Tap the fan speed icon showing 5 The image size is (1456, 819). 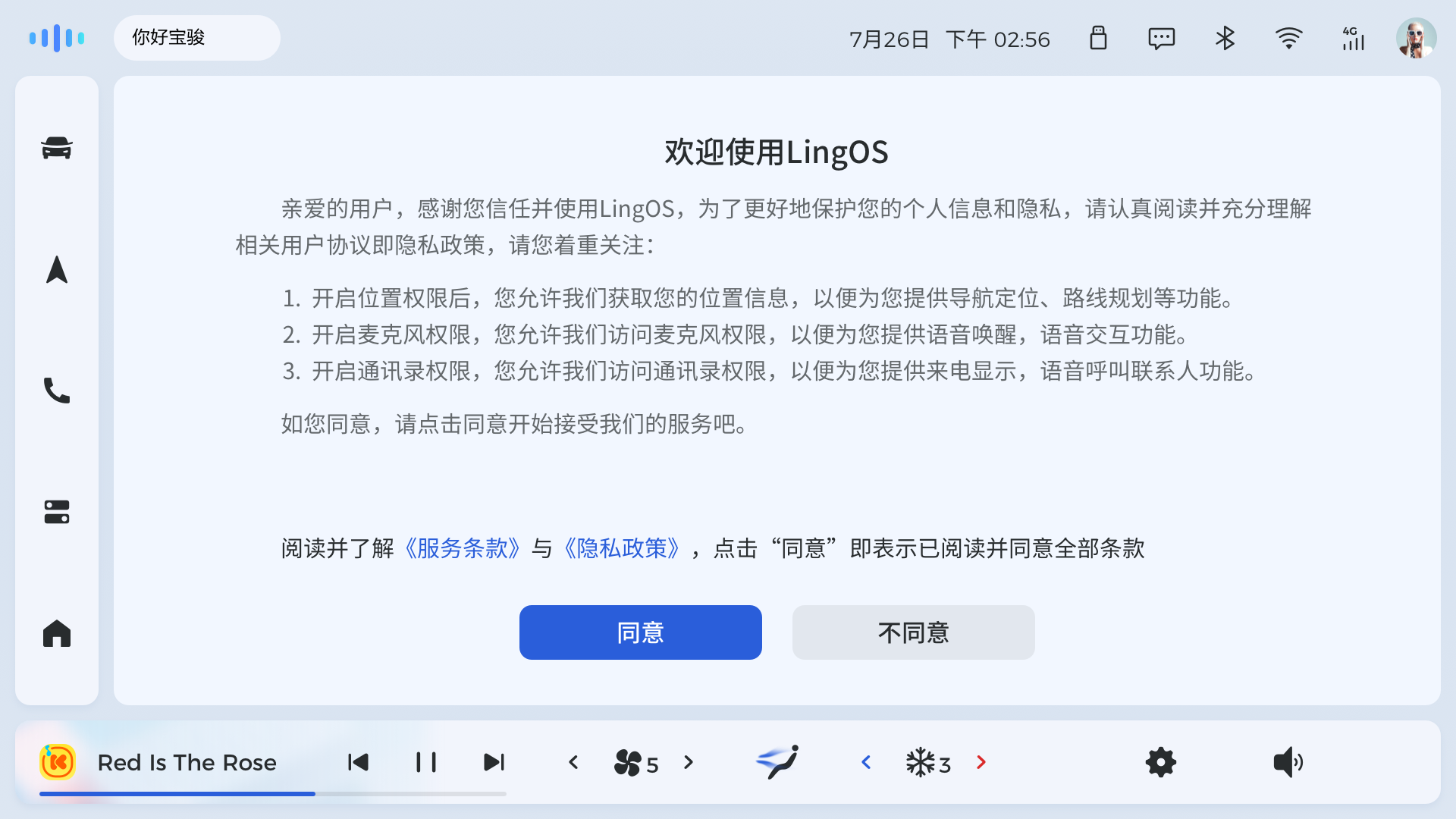635,763
